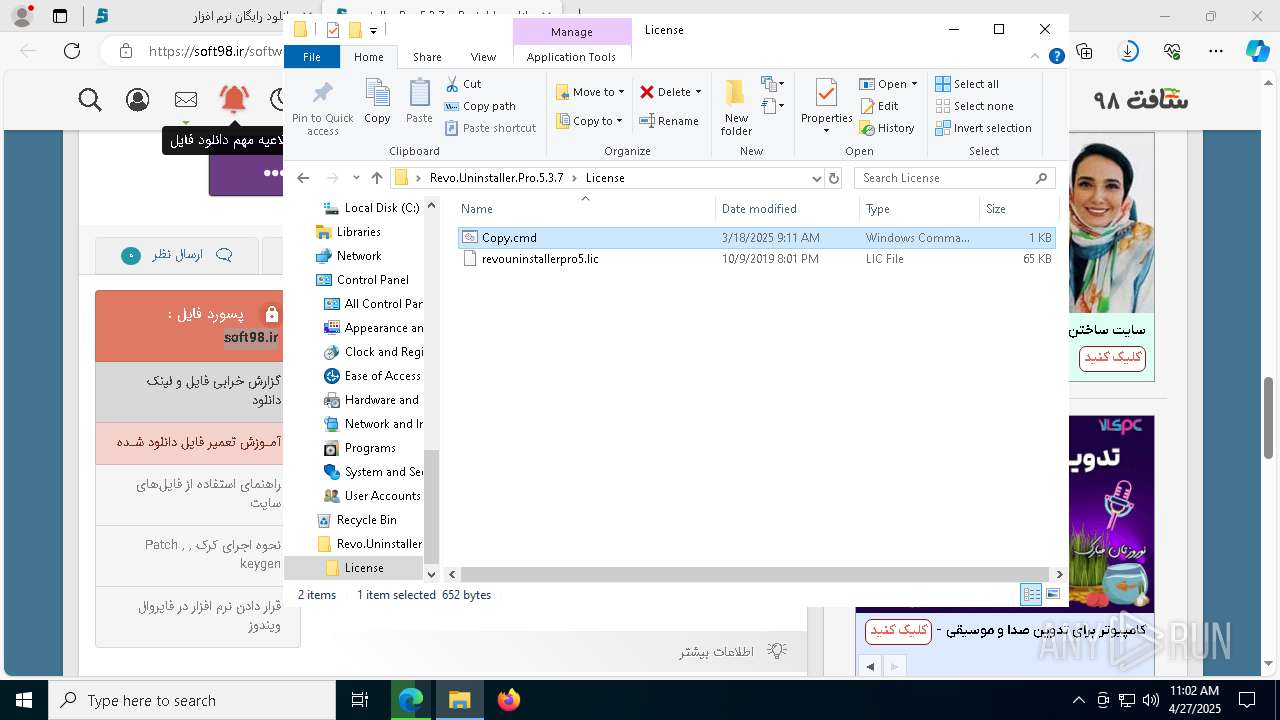The image size is (1280, 720).
Task: Click the horizontal scrollbar right arrow
Action: (x=1061, y=575)
